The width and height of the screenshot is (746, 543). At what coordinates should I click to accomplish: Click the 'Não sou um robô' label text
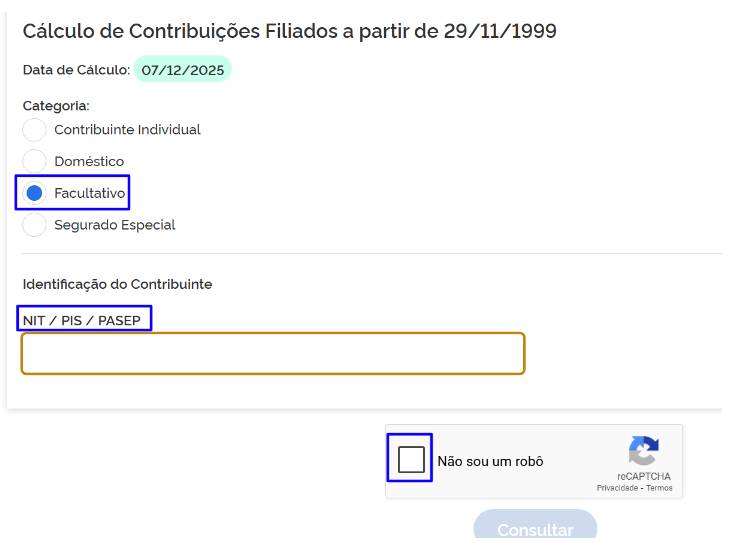pyautogui.click(x=490, y=461)
